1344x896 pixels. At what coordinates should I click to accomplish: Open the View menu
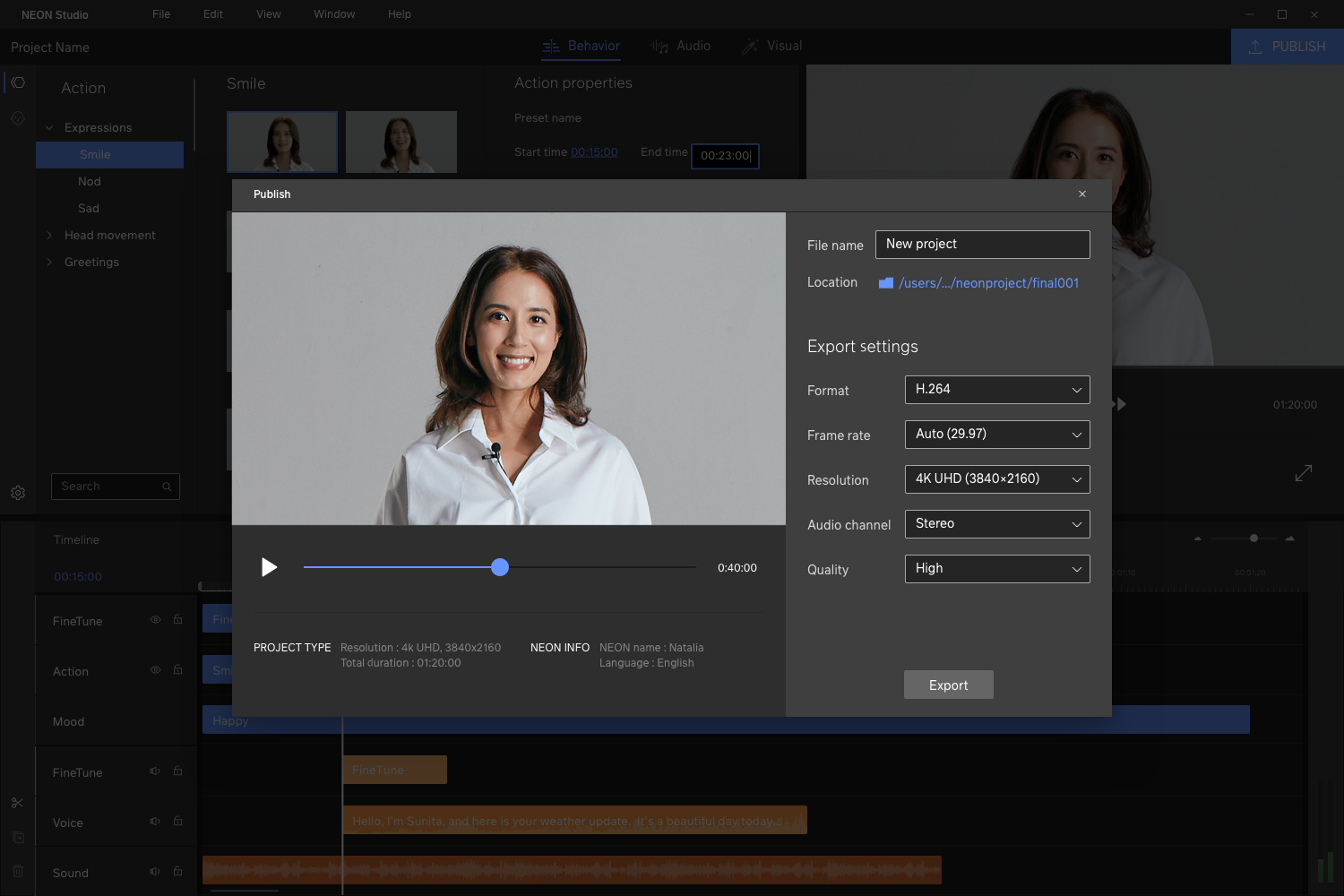[269, 14]
